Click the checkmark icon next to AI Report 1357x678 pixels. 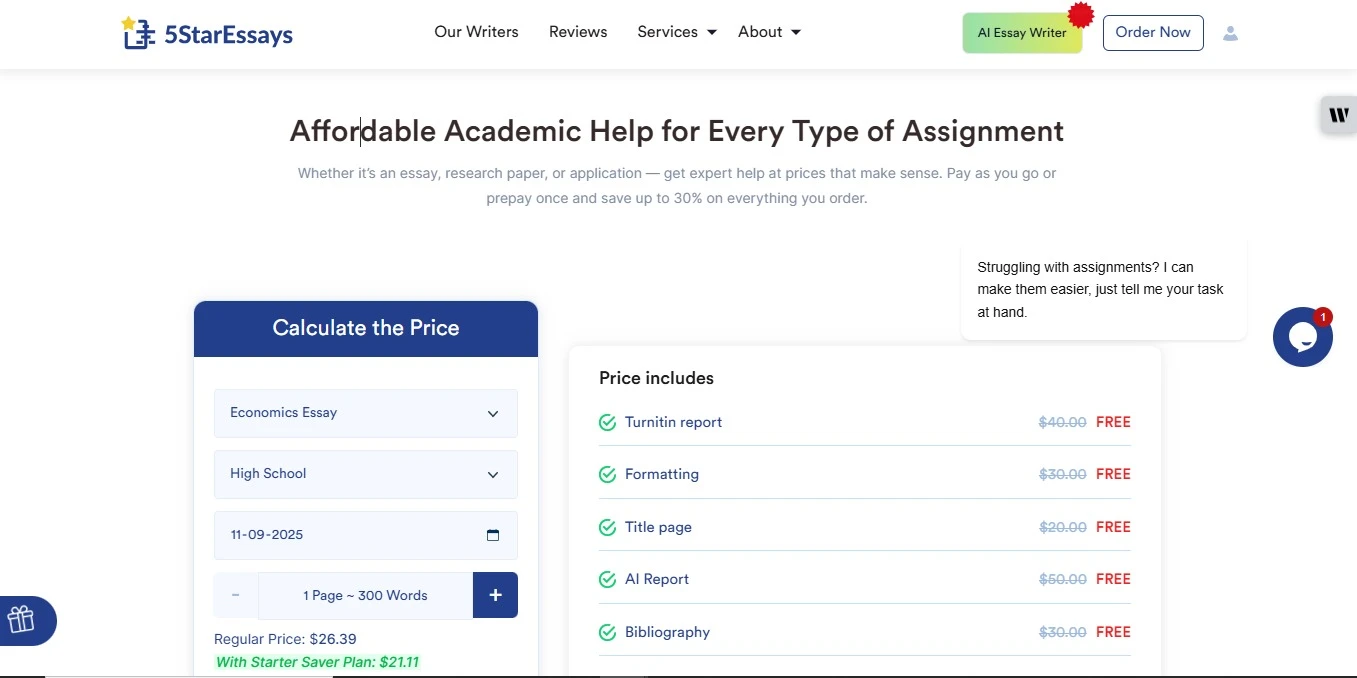(607, 580)
